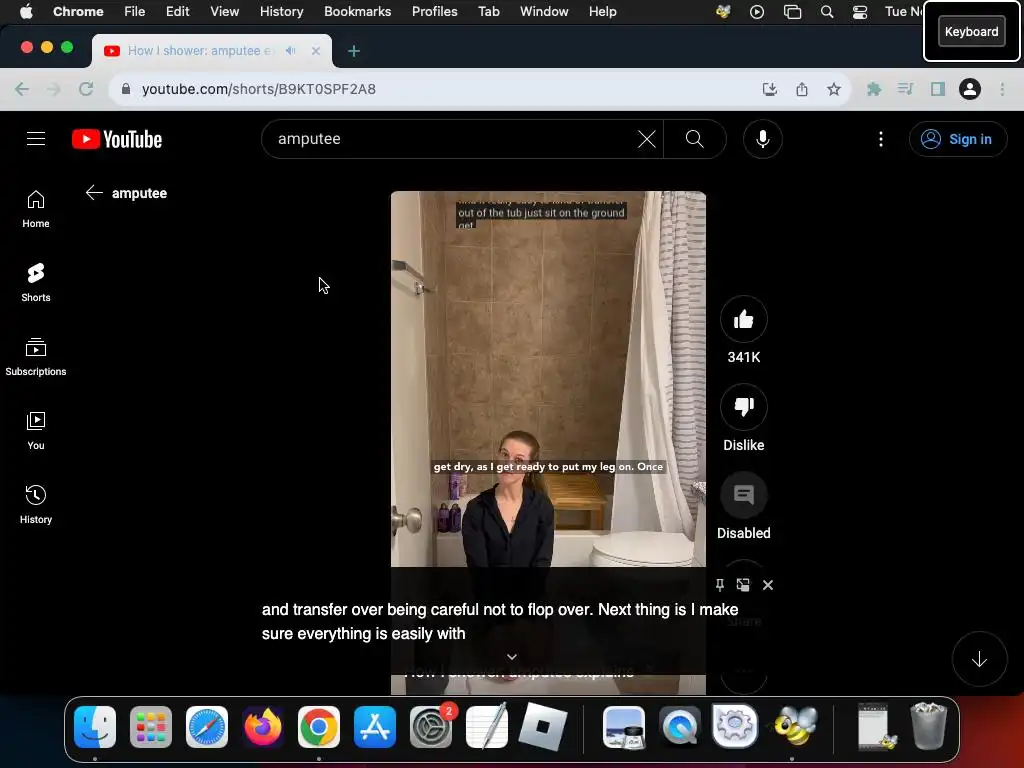Click the Keyboard button
Screen dimensions: 1024x768
tap(971, 31)
